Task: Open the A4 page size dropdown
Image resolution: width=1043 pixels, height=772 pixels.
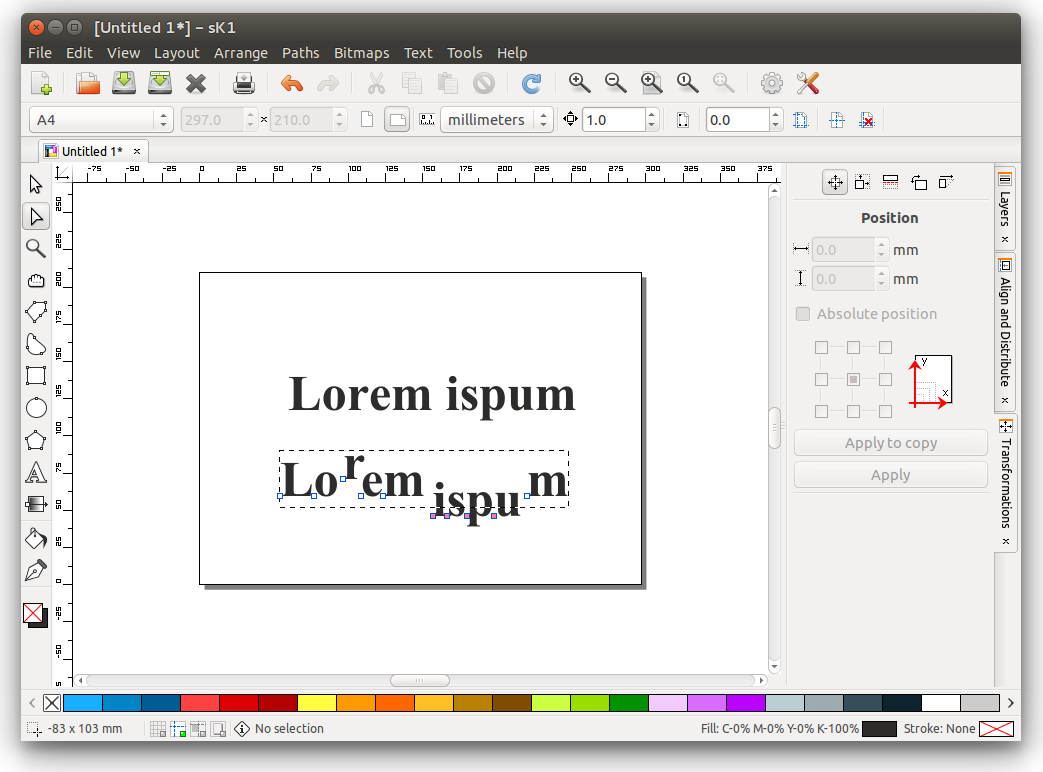Action: click(x=101, y=120)
